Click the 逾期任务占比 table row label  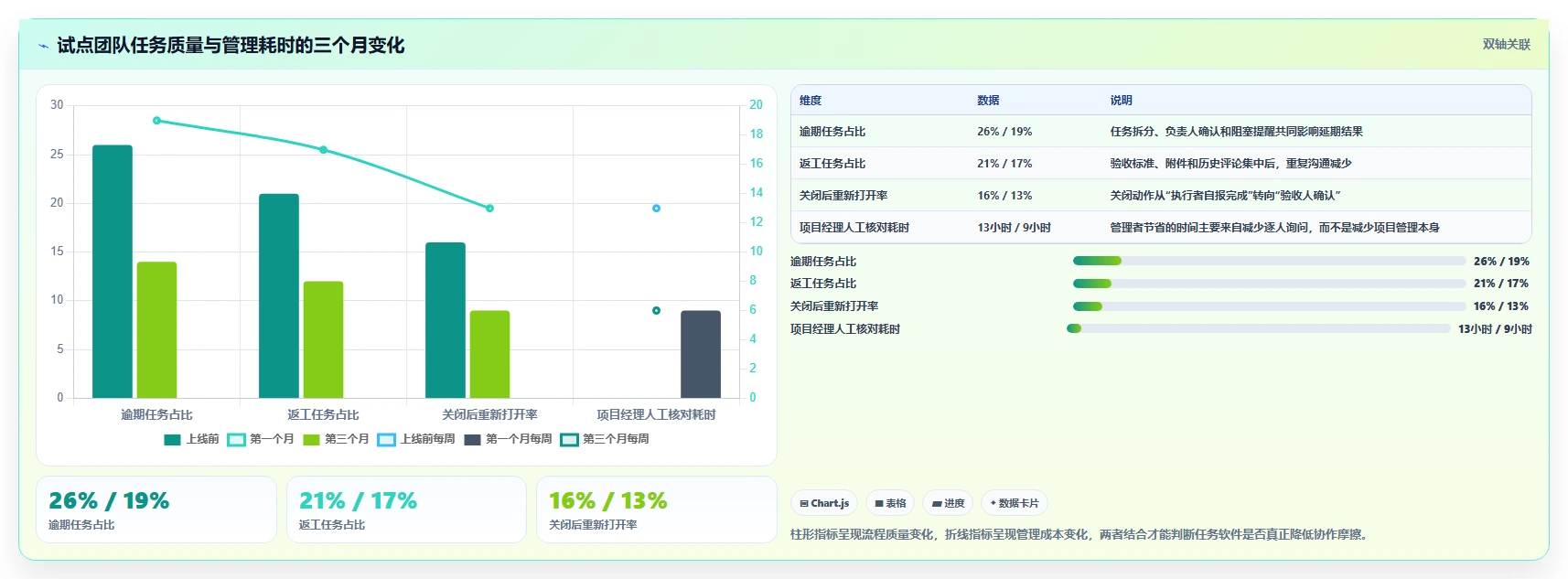coord(832,132)
